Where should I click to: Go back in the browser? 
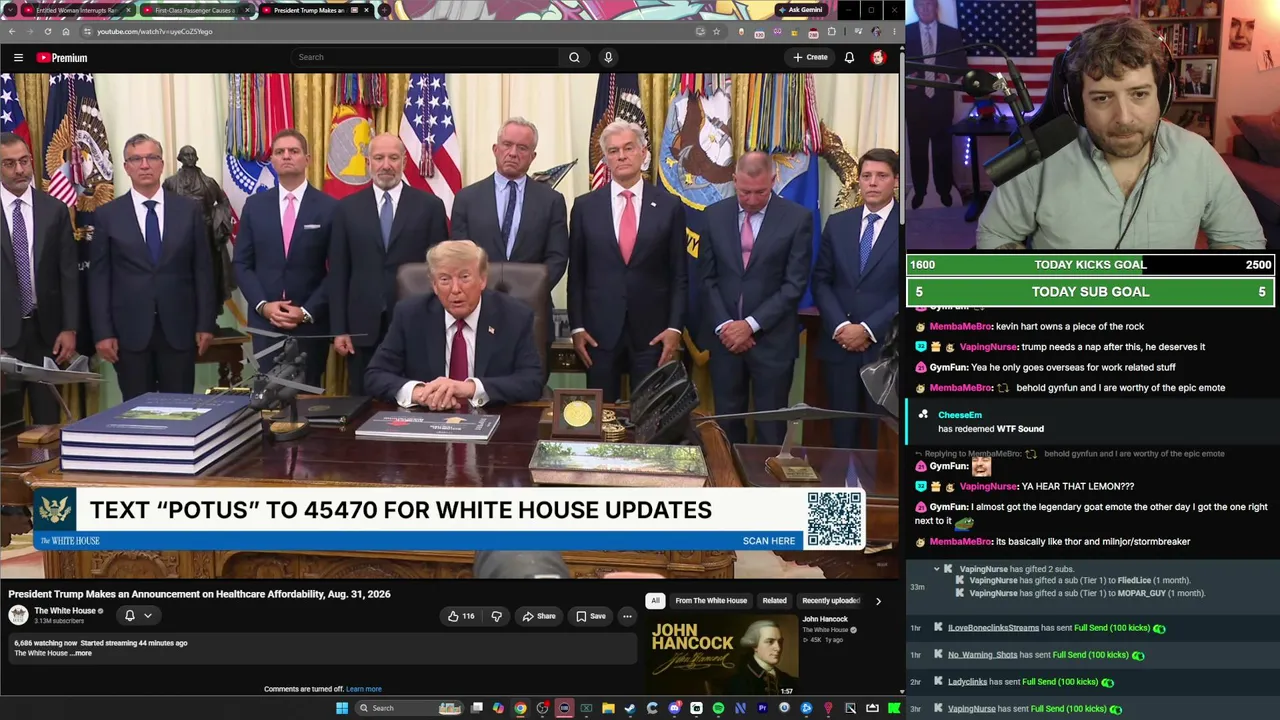click(11, 31)
